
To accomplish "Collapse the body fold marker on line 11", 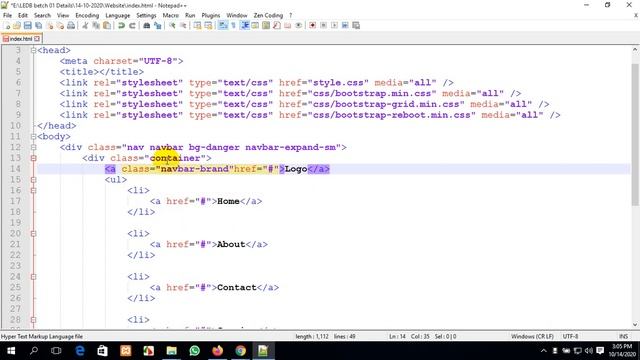I will [x=33, y=137].
